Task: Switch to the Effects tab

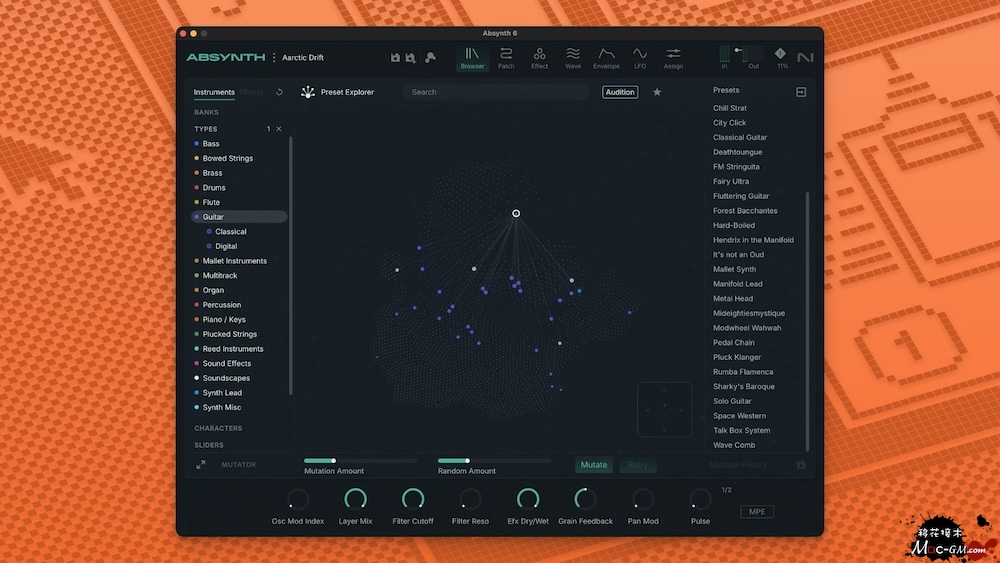Action: pos(251,92)
